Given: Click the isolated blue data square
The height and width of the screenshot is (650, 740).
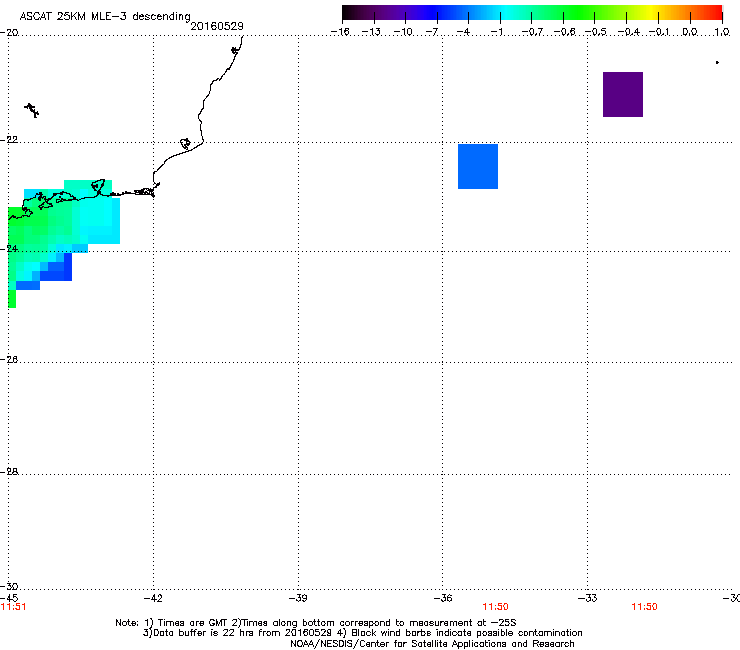Looking at the screenshot, I should pos(478,166).
